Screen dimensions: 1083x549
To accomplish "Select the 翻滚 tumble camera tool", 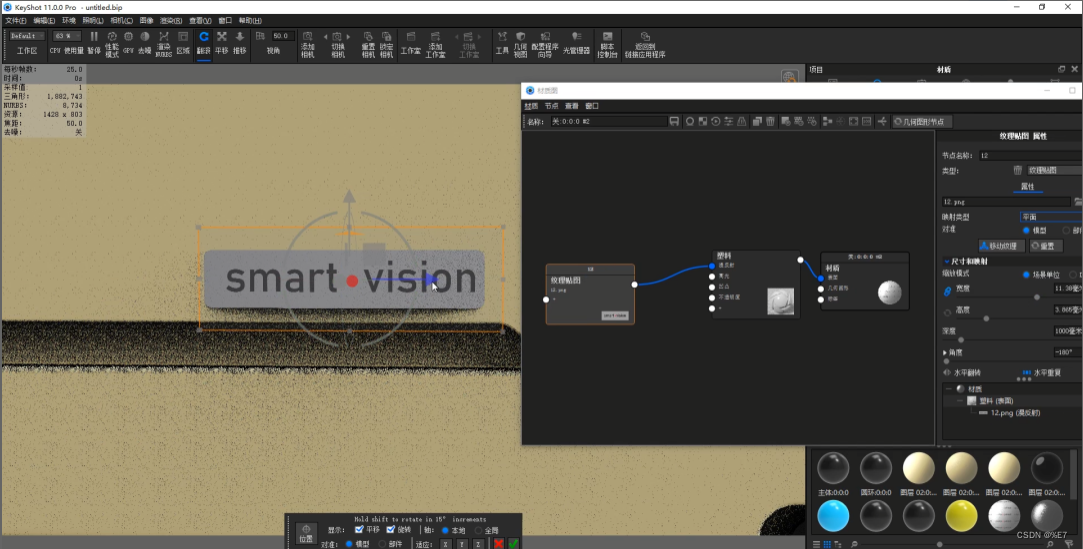I will pyautogui.click(x=204, y=37).
